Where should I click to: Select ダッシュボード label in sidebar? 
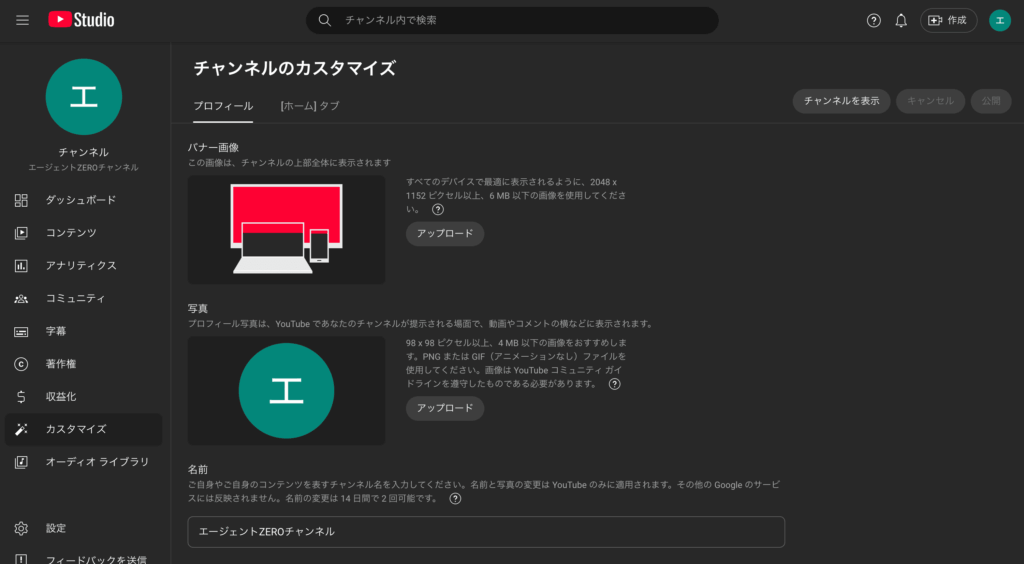pyautogui.click(x=81, y=200)
